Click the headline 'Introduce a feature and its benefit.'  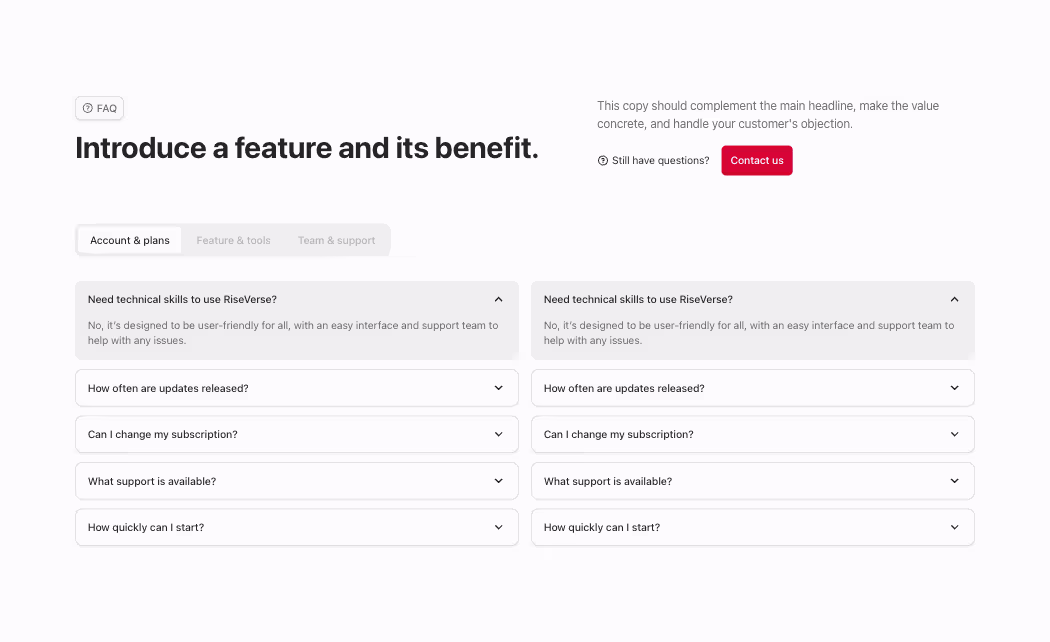pos(306,147)
